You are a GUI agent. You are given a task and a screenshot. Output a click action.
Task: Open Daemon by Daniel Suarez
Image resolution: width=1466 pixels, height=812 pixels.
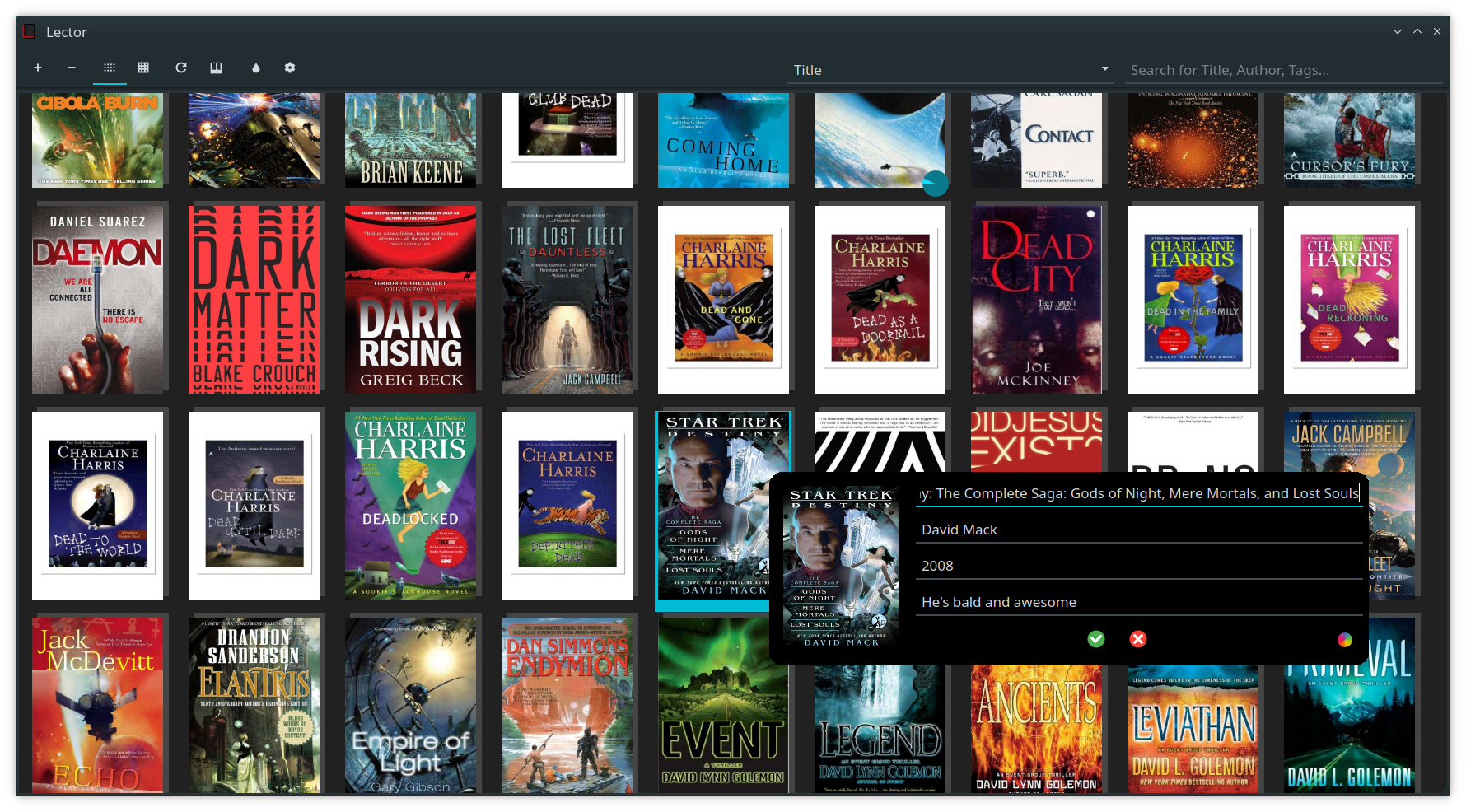pos(97,300)
